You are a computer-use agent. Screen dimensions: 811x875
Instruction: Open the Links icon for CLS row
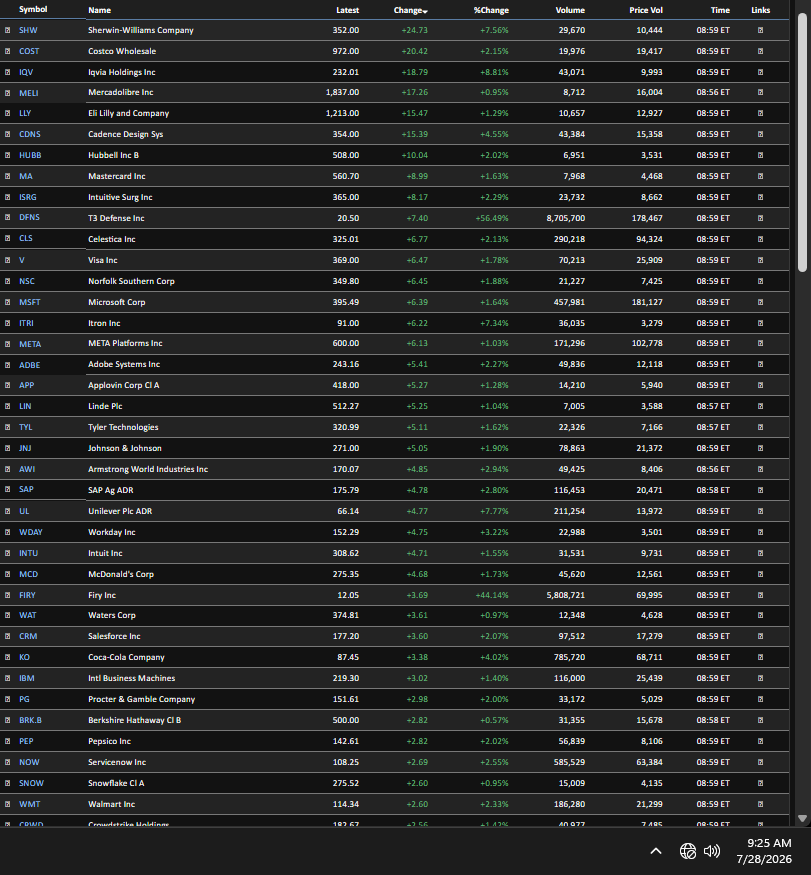pyautogui.click(x=760, y=239)
